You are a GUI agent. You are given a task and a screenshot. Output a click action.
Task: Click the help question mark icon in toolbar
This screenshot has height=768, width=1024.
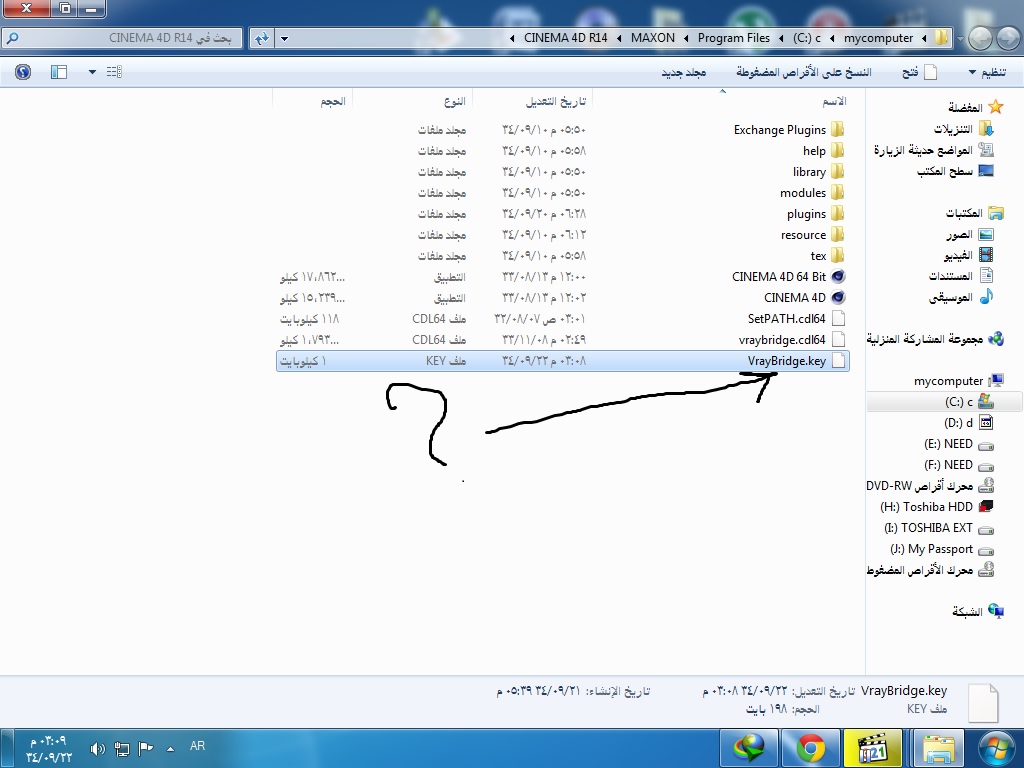23,72
